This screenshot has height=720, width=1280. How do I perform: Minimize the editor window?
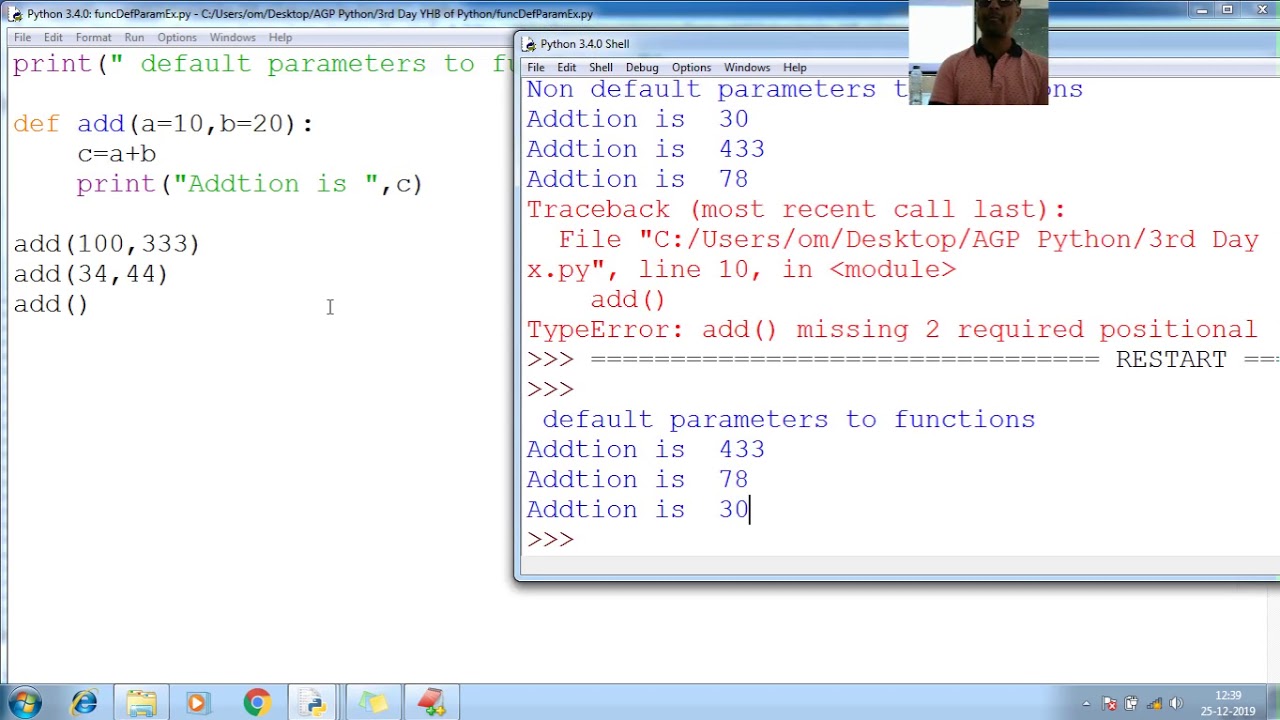(1202, 10)
